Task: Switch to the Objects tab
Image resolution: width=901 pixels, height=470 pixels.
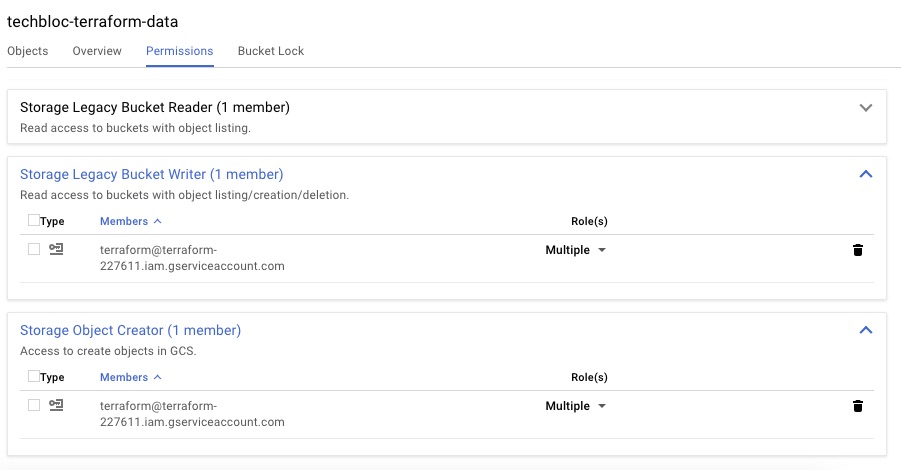Action: point(27,51)
